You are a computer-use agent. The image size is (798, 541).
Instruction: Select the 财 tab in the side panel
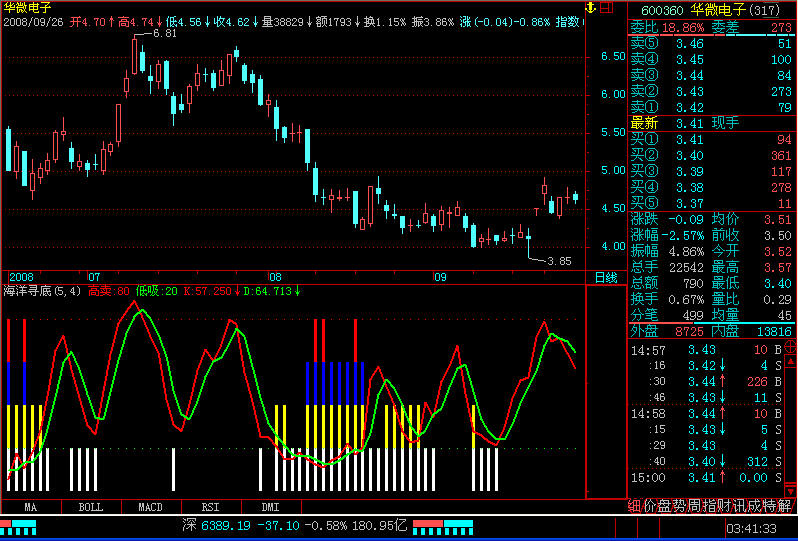[725, 506]
